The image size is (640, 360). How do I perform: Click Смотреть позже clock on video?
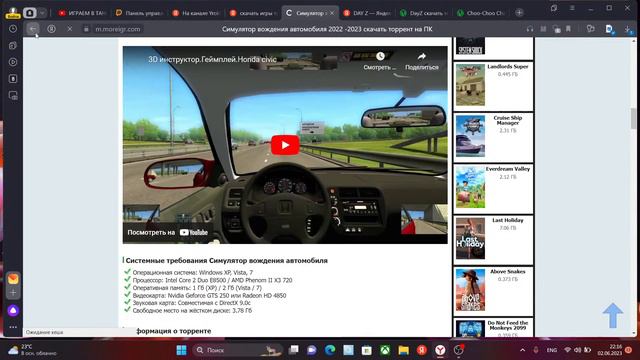point(380,60)
